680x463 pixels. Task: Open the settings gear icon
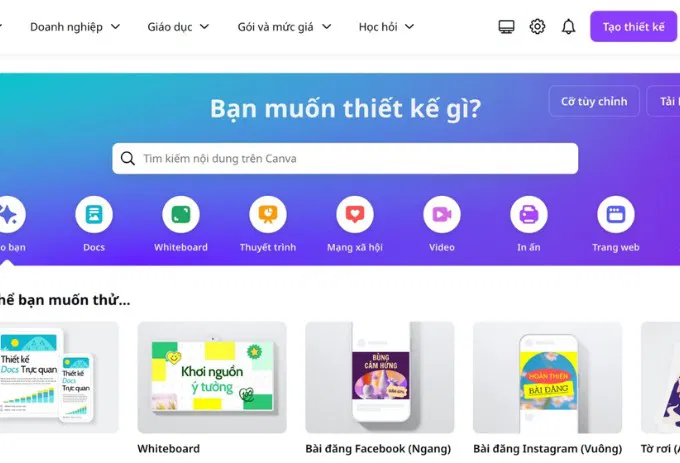click(537, 26)
